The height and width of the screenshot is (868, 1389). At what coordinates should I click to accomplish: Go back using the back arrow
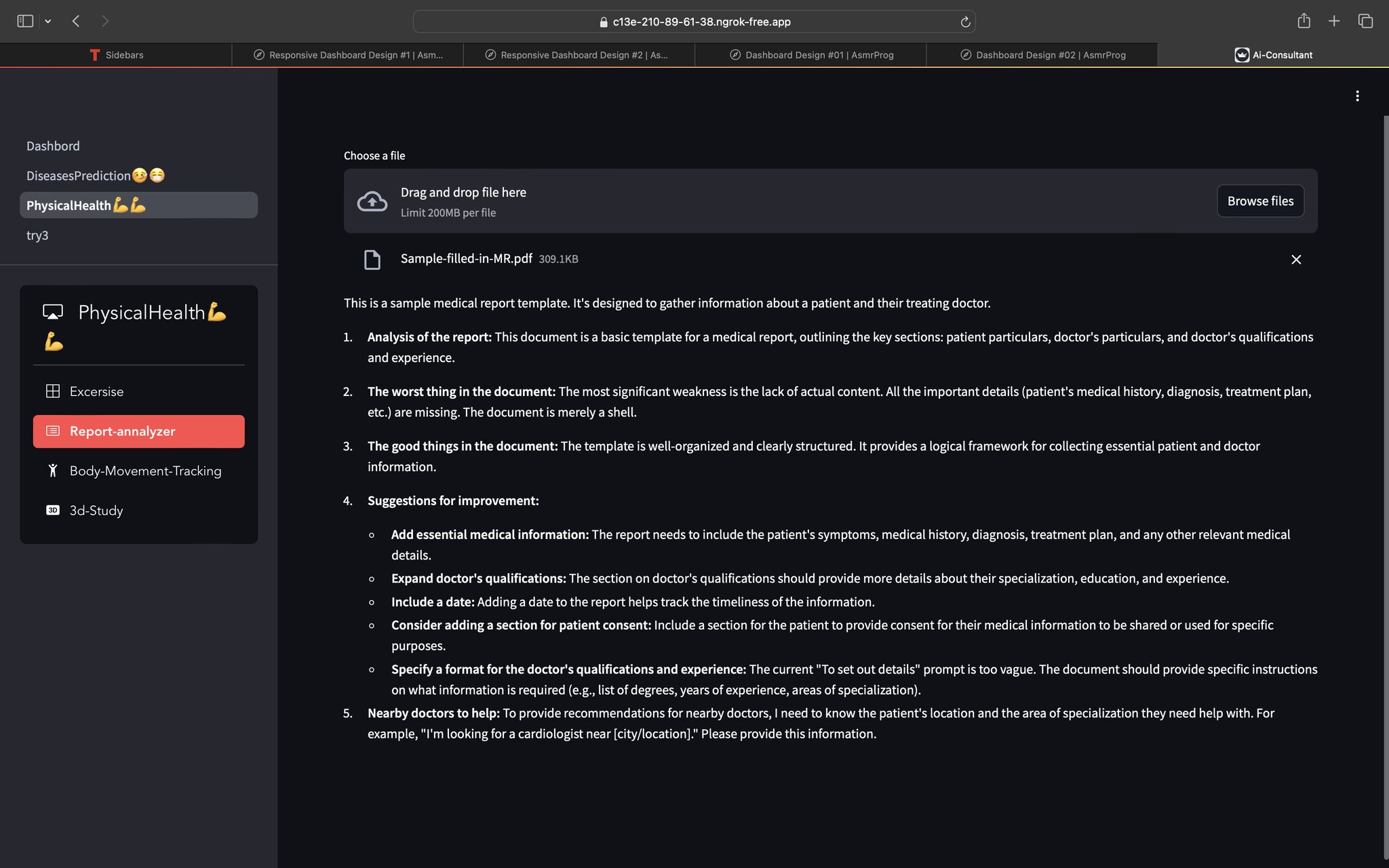click(x=77, y=21)
